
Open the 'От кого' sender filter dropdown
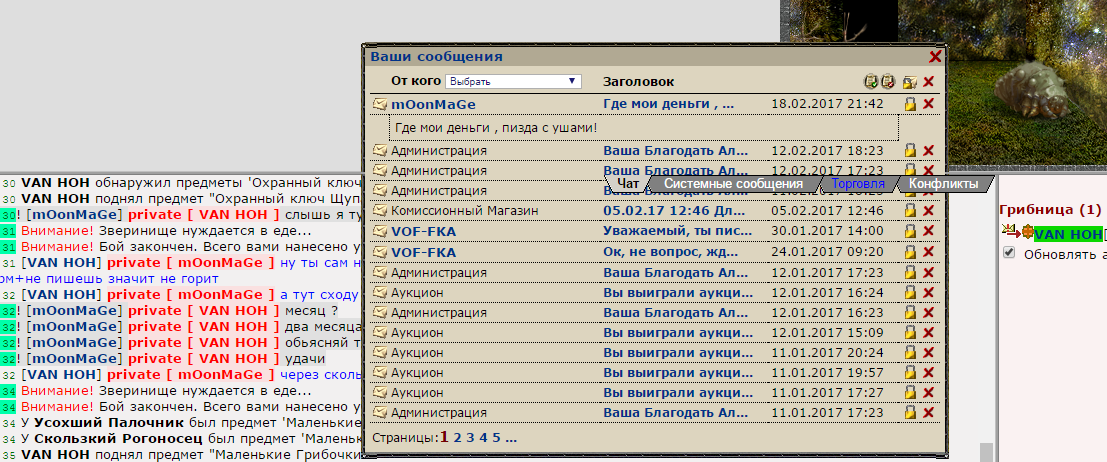pyautogui.click(x=513, y=81)
